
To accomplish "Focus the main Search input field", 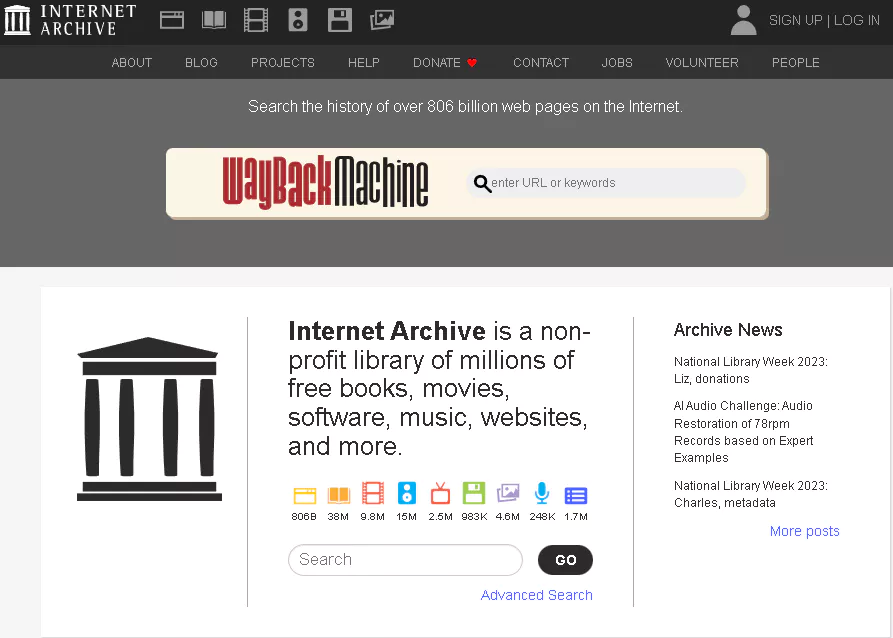I will coord(405,559).
